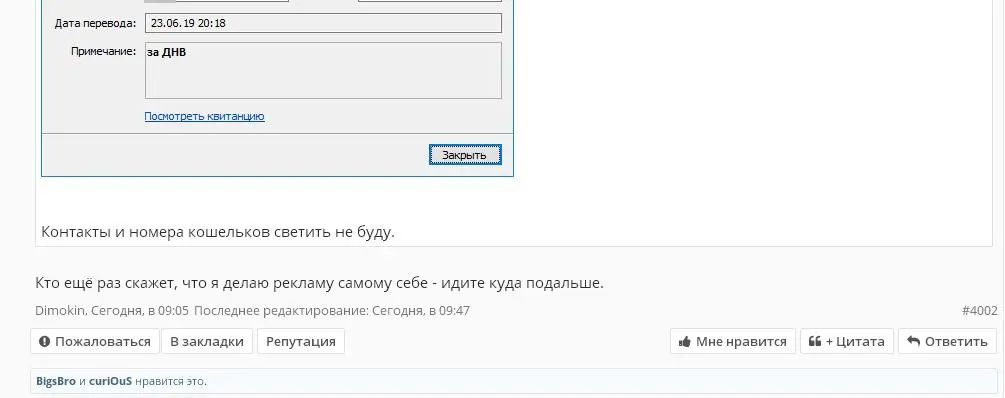Click the Закрыть button in the dialog

click(x=465, y=154)
